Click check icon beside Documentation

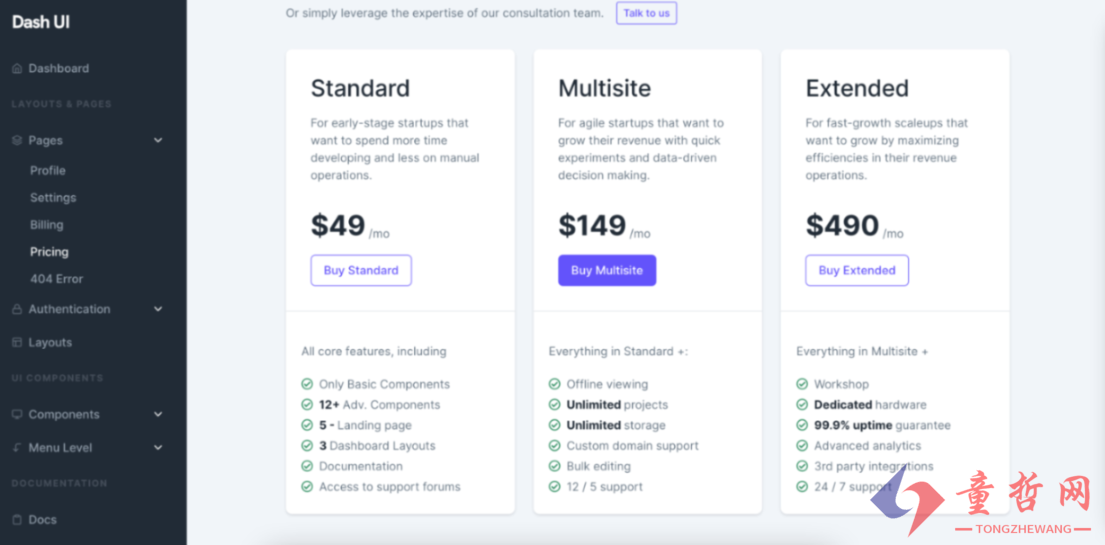point(307,466)
